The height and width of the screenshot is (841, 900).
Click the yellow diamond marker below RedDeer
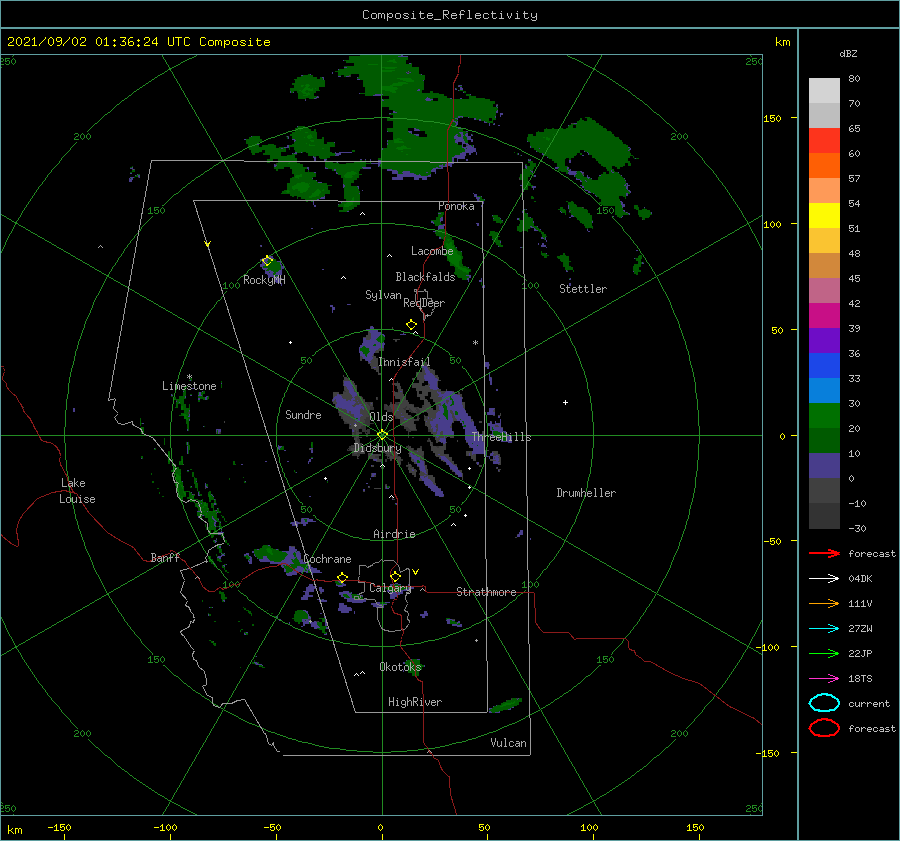(x=411, y=325)
